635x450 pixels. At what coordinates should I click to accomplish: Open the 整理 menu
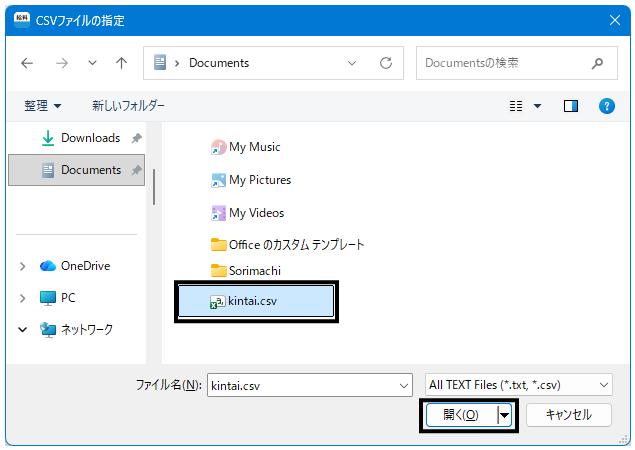43,106
